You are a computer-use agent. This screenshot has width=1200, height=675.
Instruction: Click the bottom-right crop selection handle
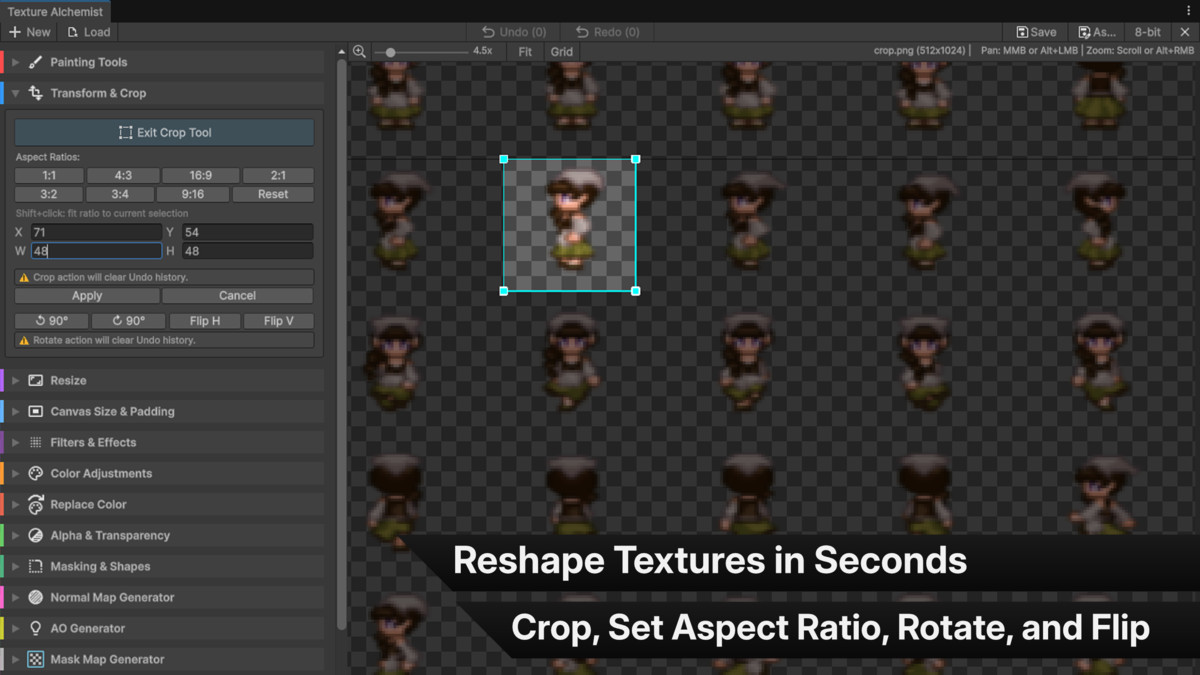(636, 291)
